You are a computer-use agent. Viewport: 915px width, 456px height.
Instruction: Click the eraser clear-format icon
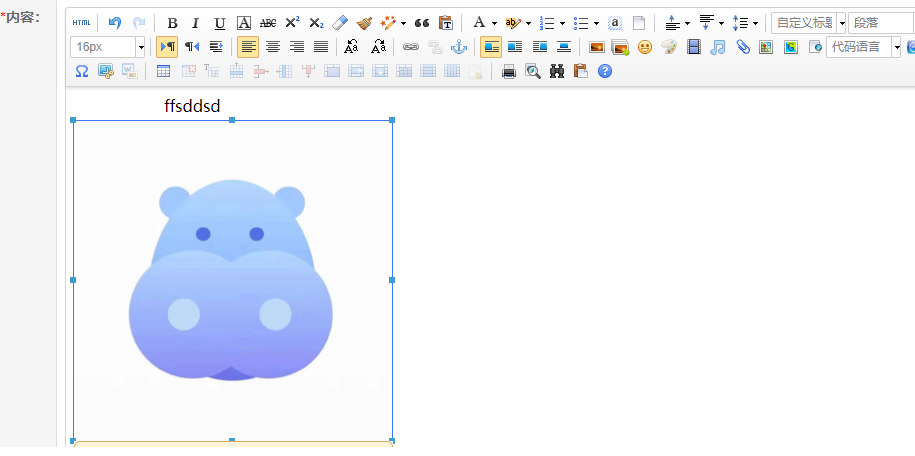click(340, 22)
